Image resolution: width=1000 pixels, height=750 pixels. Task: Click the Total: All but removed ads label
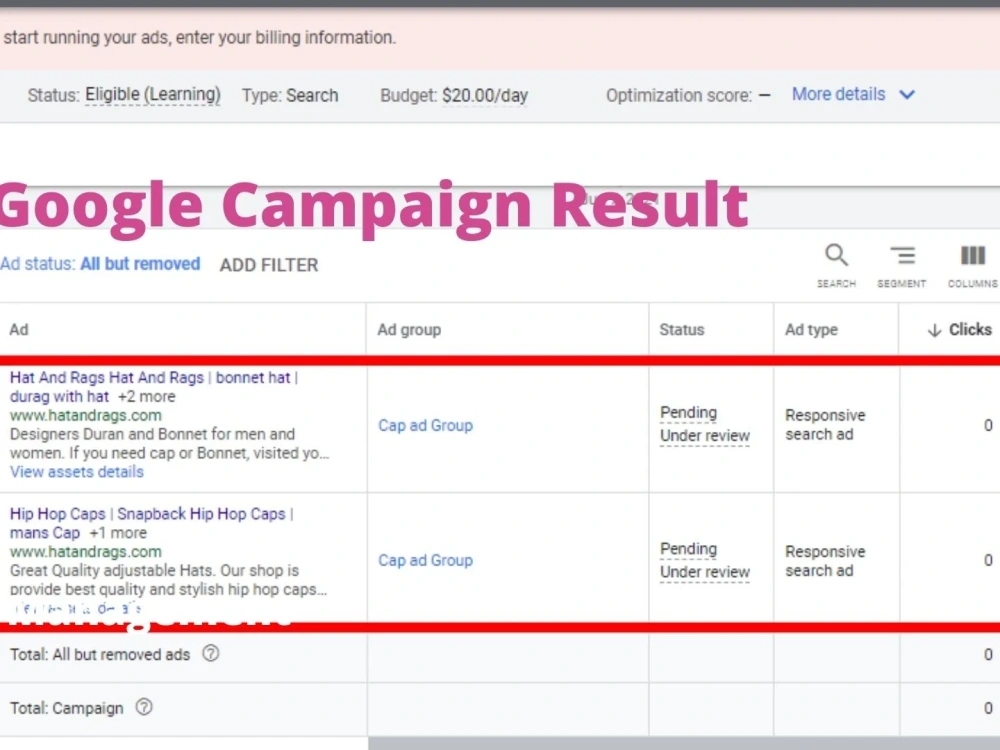coord(99,654)
